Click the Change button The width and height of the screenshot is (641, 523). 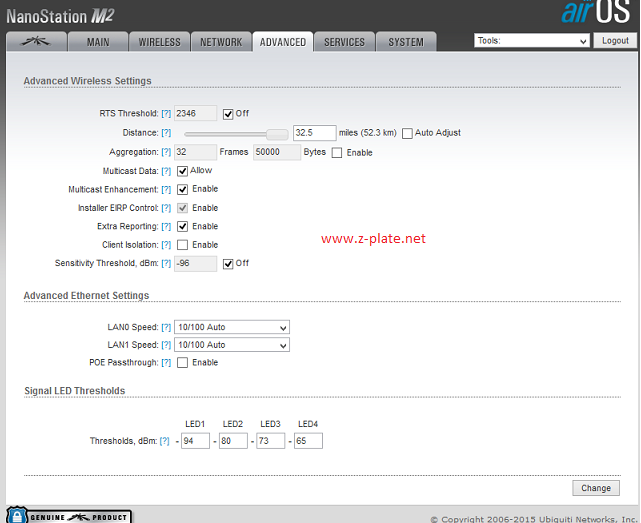[596, 488]
